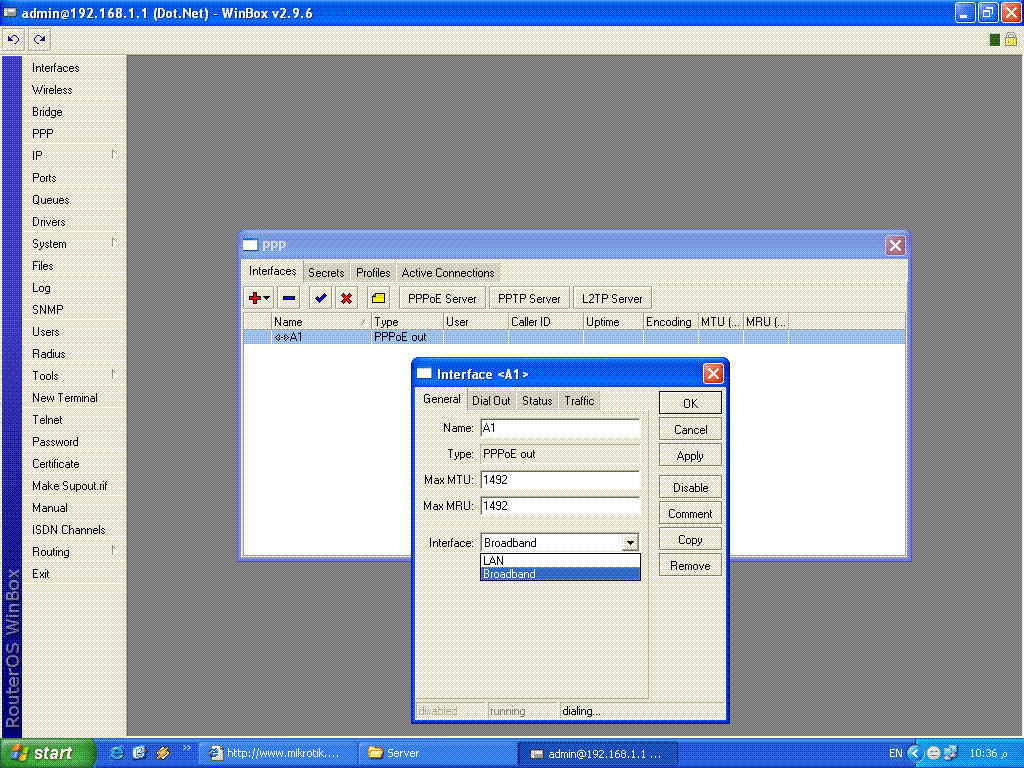Click the Max MTU input field
The width and height of the screenshot is (1024, 768).
pos(560,479)
